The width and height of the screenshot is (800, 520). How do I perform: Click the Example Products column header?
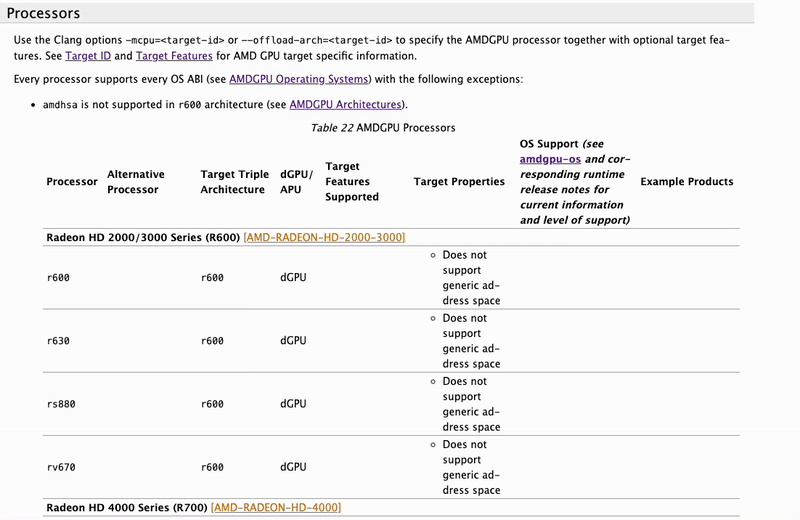click(686, 182)
